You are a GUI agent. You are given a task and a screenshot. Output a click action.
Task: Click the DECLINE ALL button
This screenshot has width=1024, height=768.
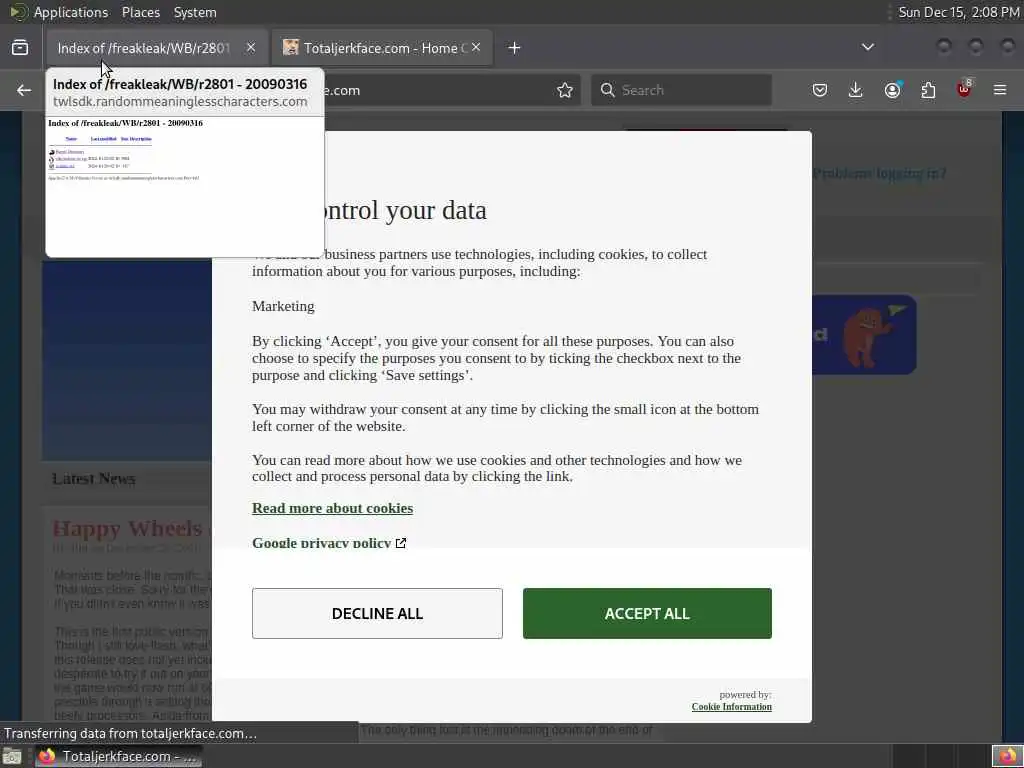click(x=377, y=613)
